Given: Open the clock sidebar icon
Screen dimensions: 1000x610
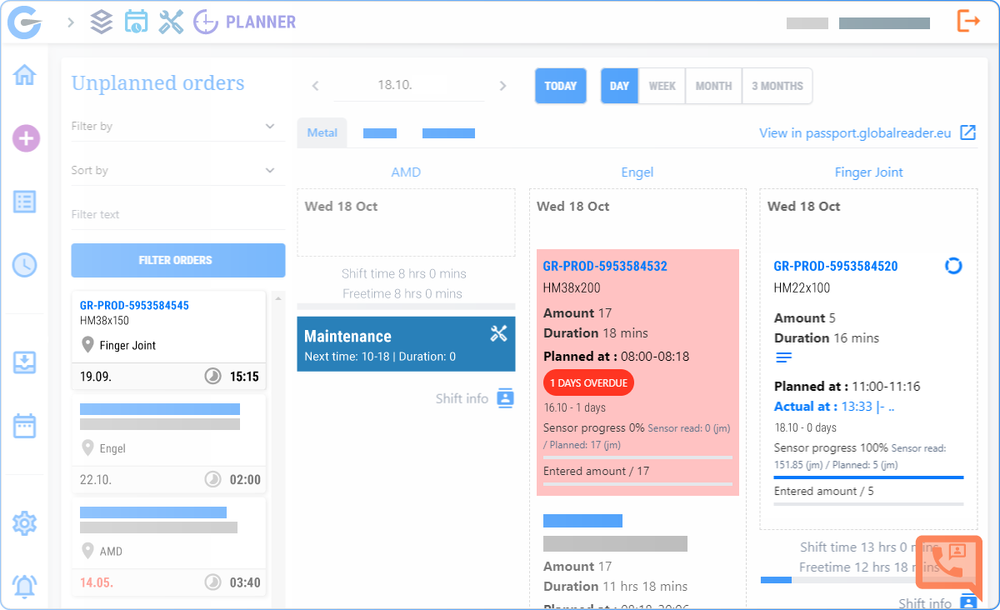Looking at the screenshot, I should [25, 265].
